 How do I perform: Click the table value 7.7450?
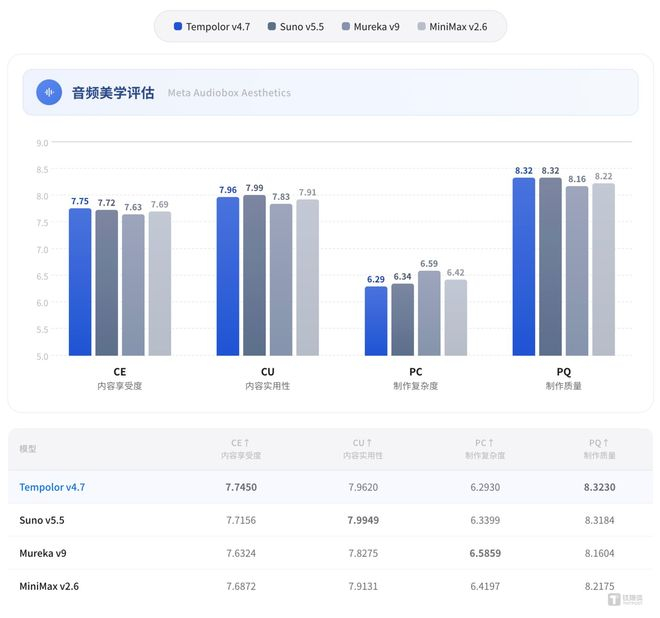pos(241,487)
